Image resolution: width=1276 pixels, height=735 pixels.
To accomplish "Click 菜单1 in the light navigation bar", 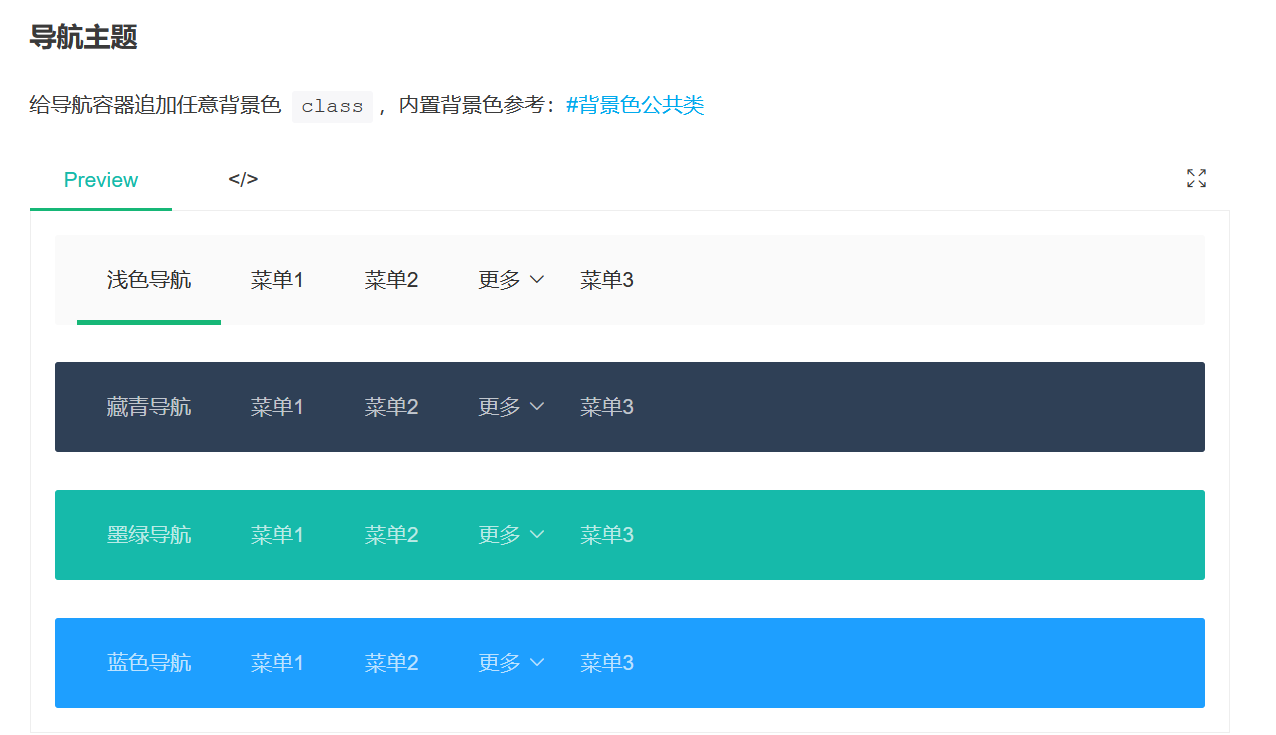I will [x=278, y=279].
